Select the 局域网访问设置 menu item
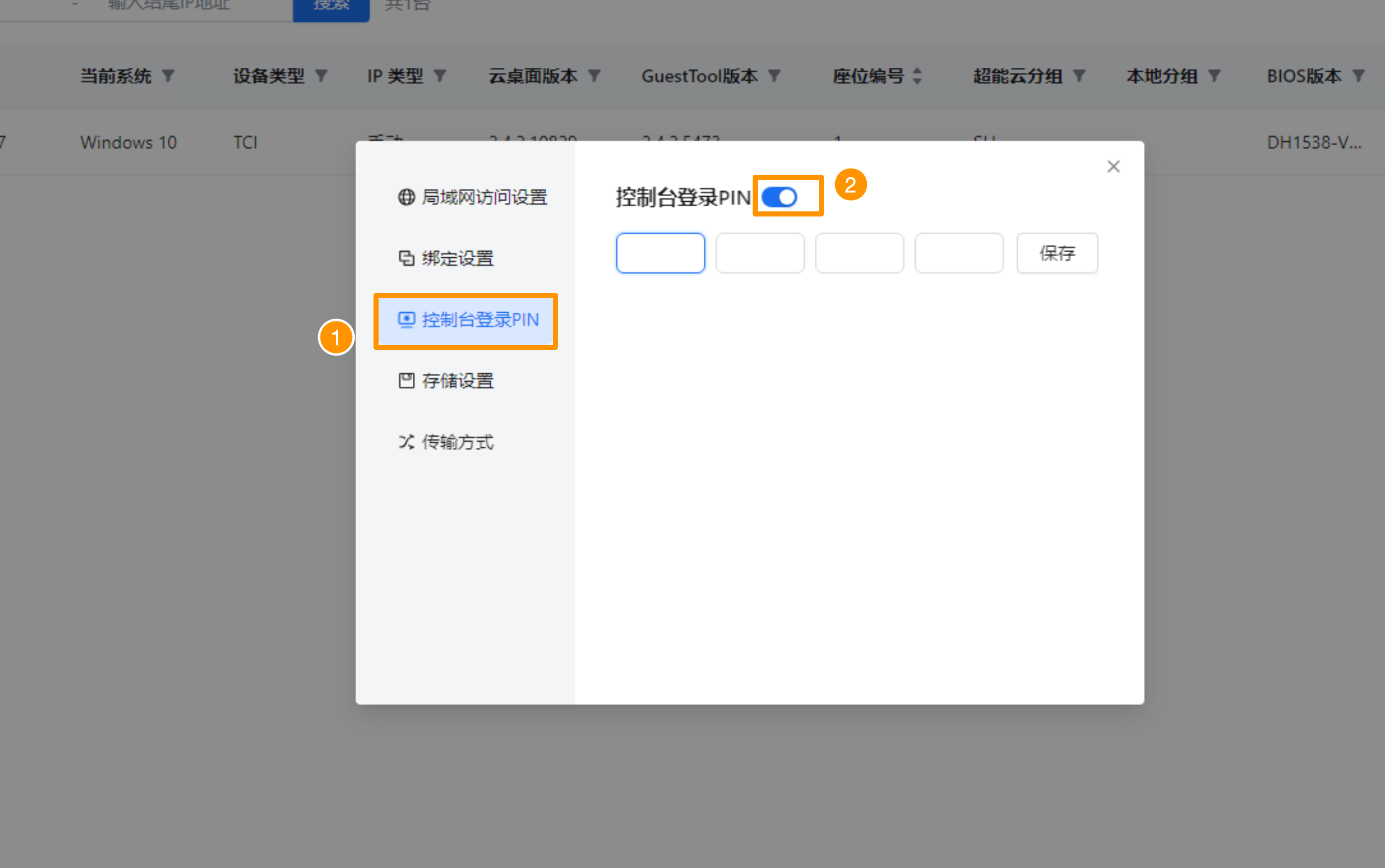This screenshot has width=1385, height=868. [x=484, y=197]
